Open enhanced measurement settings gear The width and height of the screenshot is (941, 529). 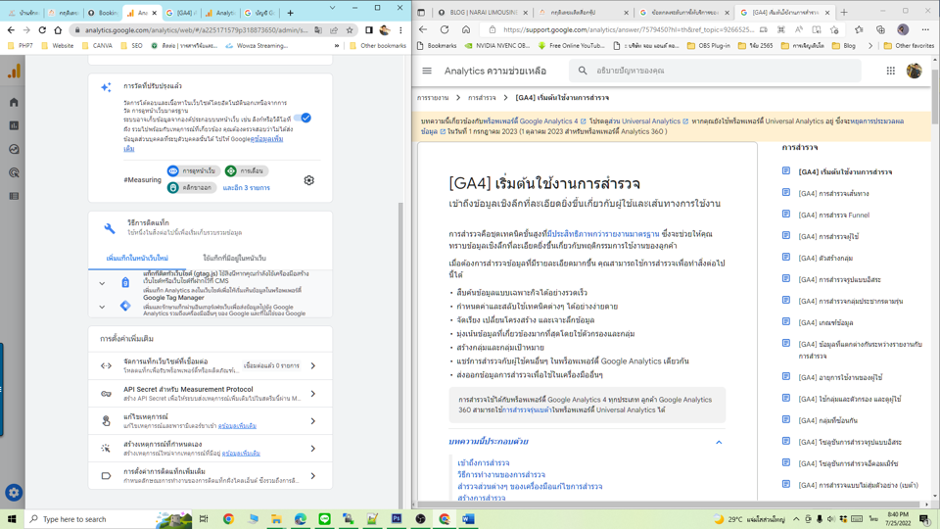(309, 180)
